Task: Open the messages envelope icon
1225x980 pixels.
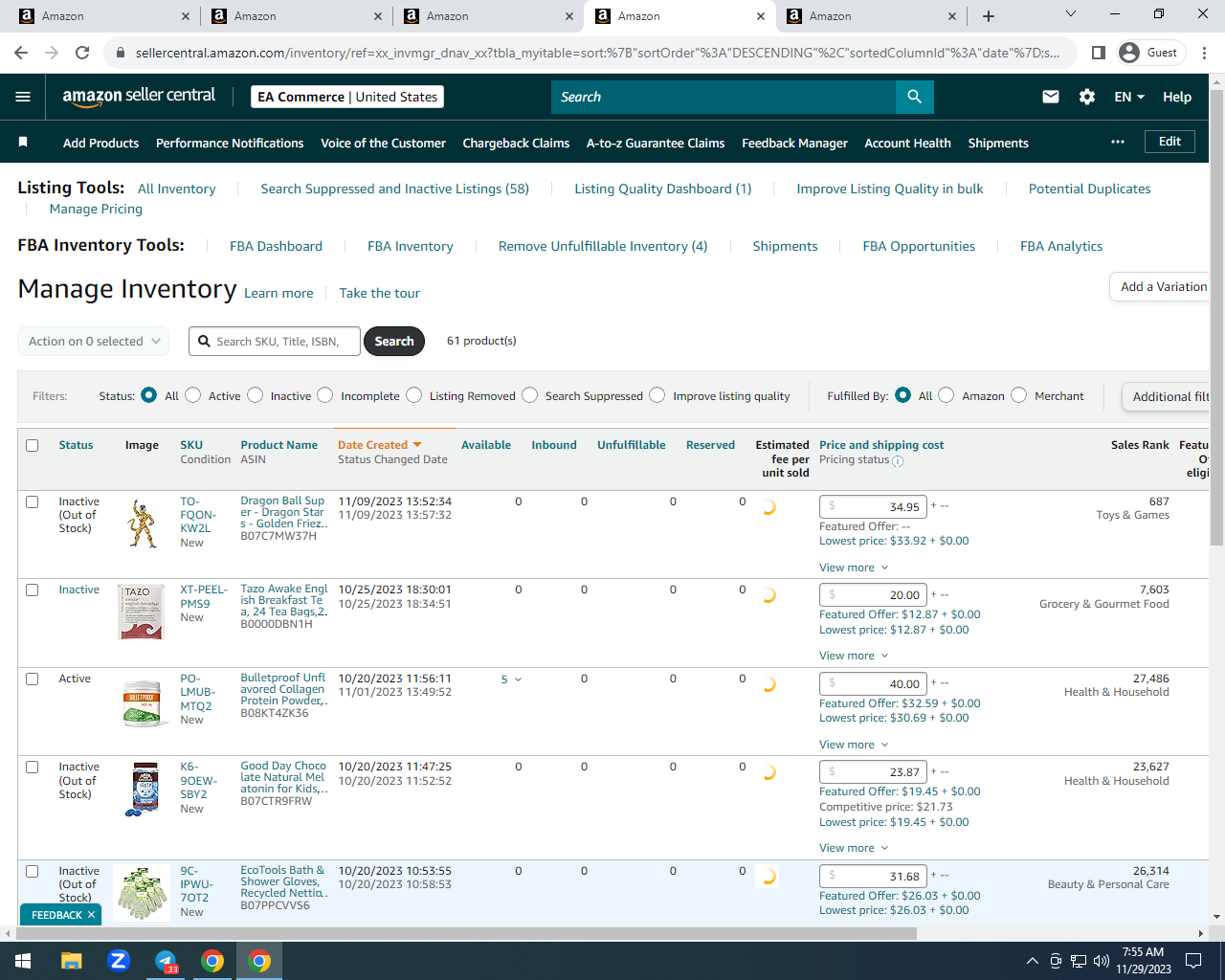Action: click(1051, 97)
